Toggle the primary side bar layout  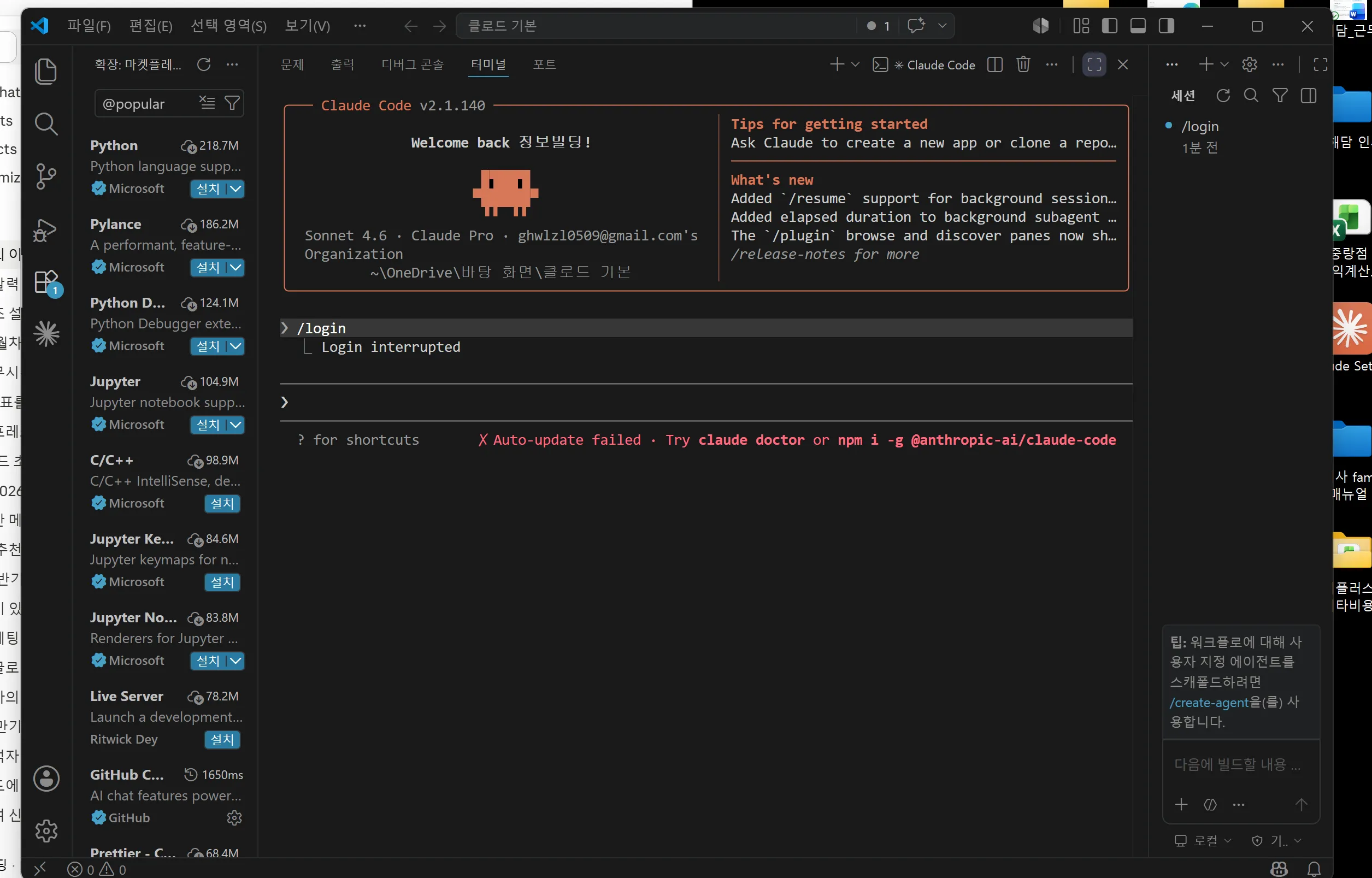(x=1109, y=26)
